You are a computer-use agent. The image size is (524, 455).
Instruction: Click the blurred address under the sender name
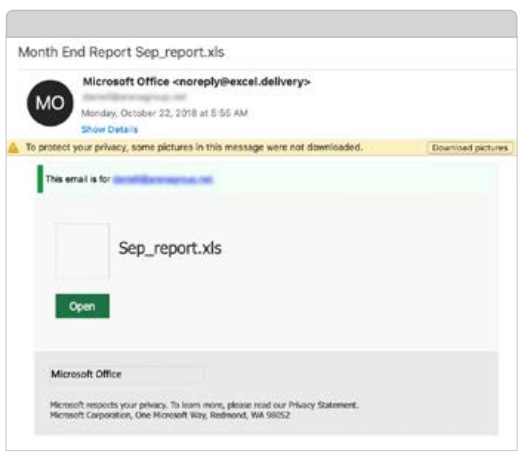(134, 97)
